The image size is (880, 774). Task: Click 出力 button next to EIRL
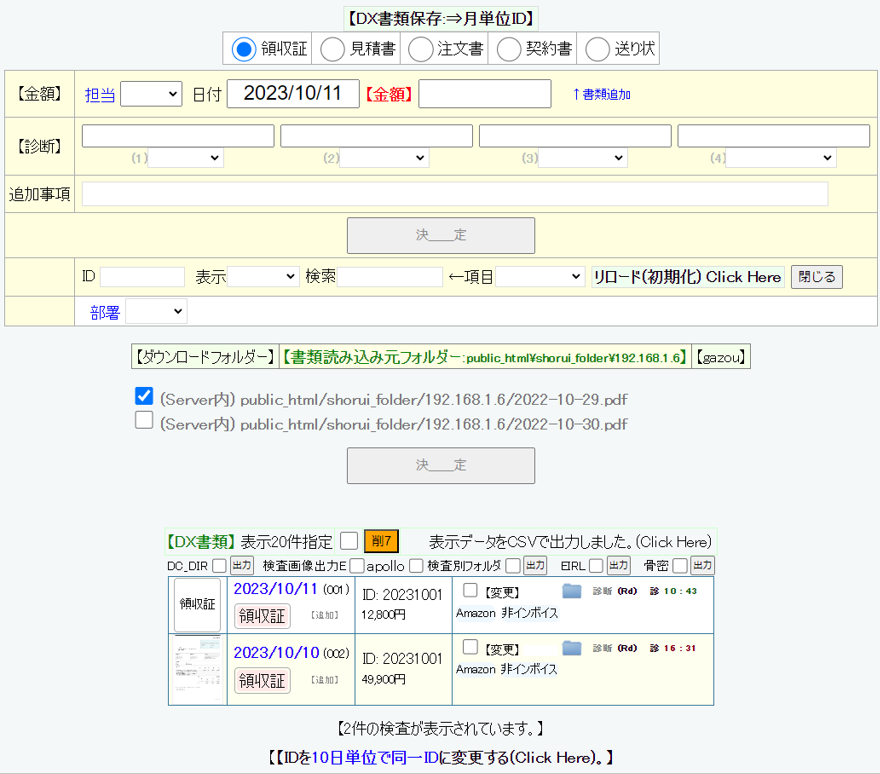click(x=618, y=565)
